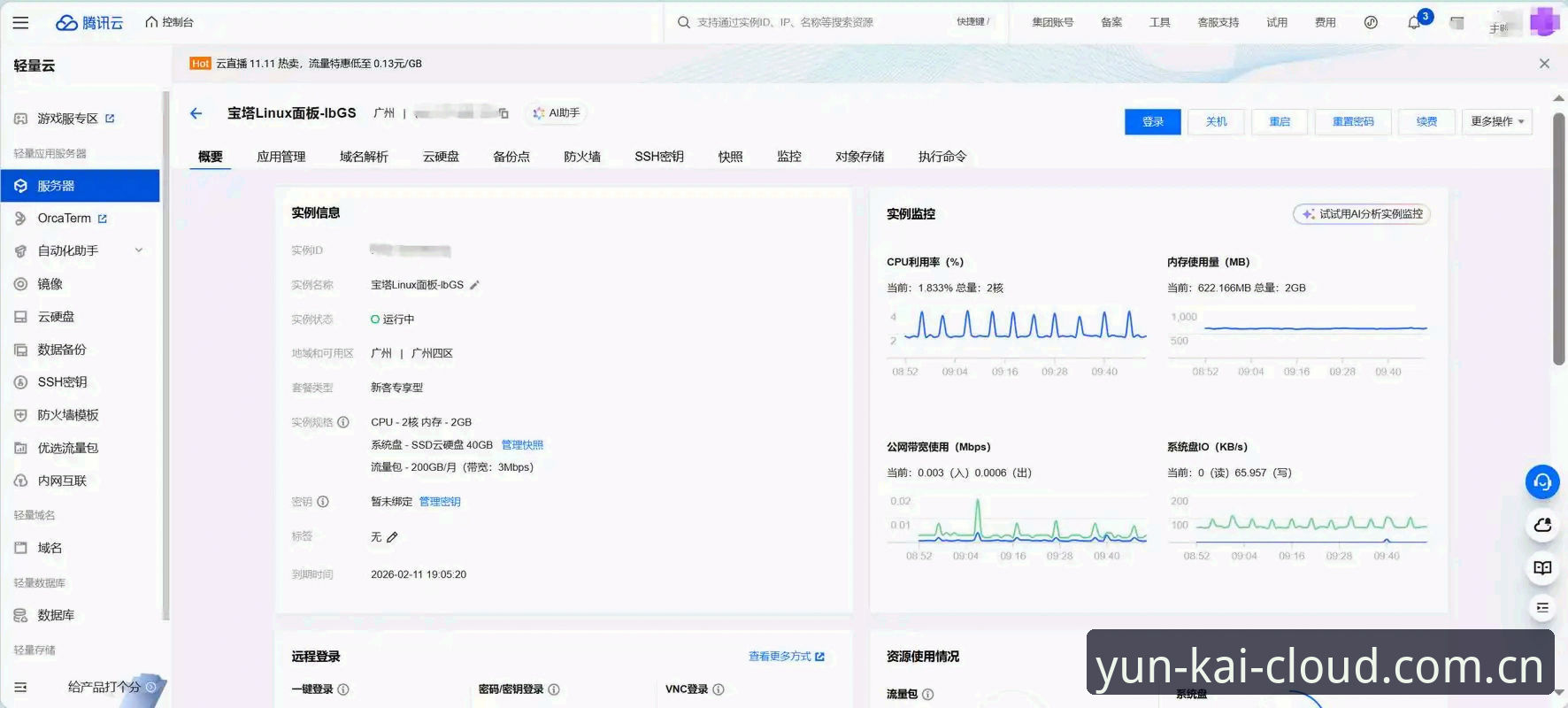Switch to the 执行命令 tab
This screenshot has height=708, width=1568.
coord(942,157)
